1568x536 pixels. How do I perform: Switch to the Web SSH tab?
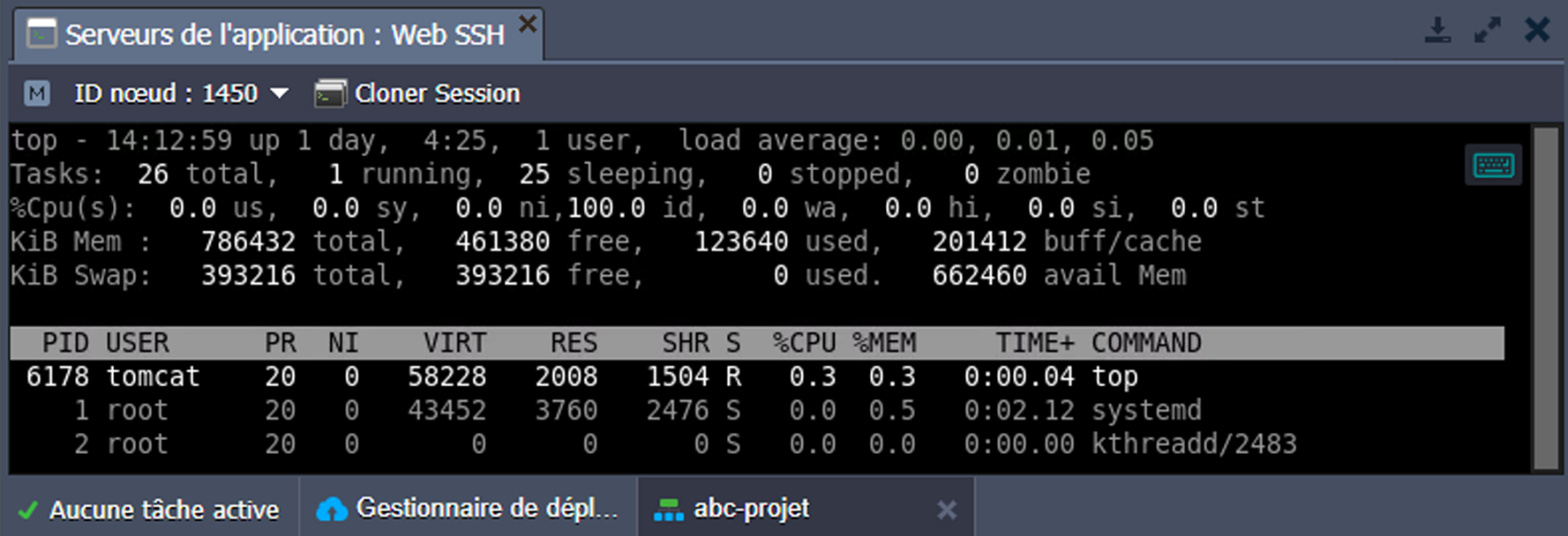284,35
